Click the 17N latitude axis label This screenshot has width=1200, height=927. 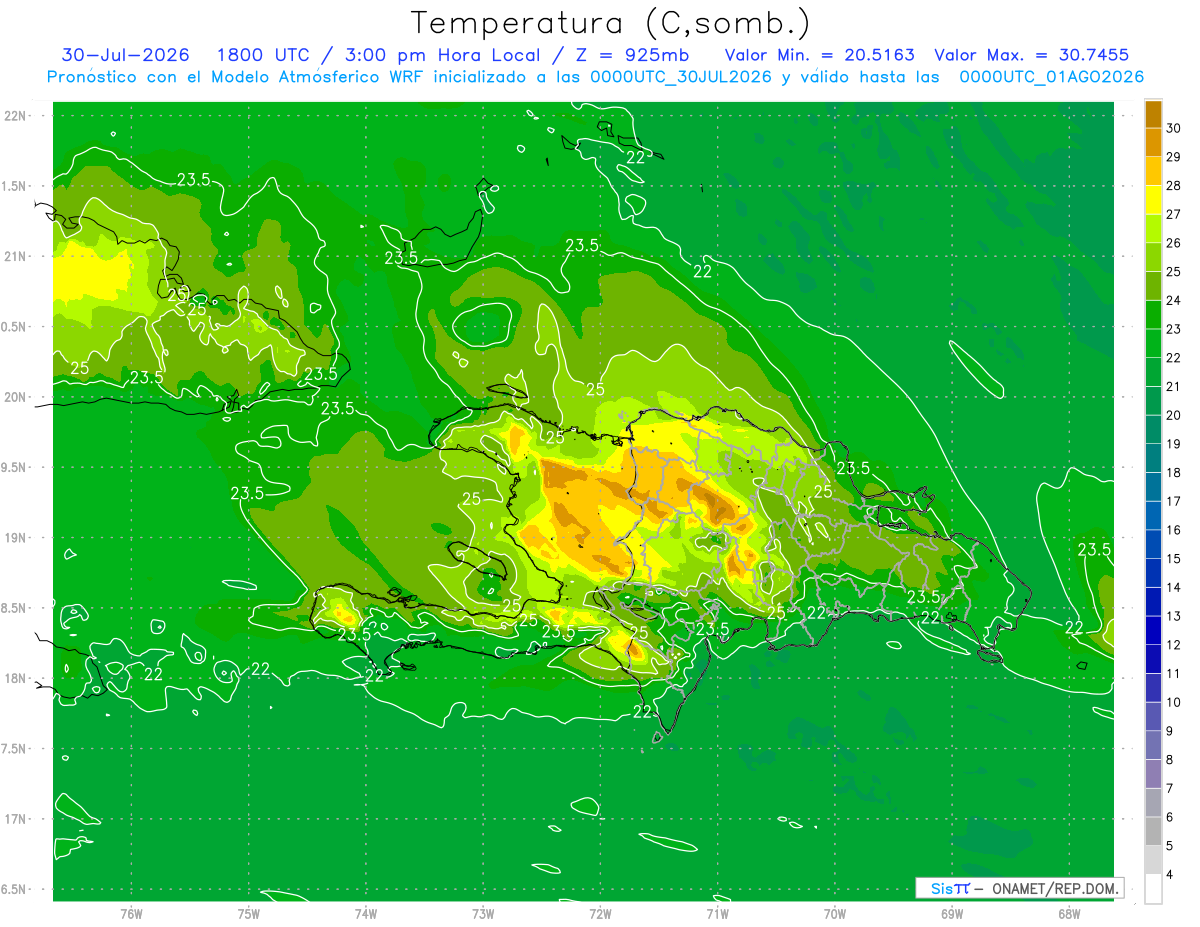[15, 819]
